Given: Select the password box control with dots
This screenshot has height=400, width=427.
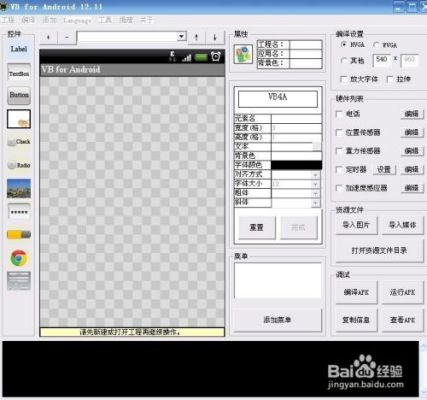Looking at the screenshot, I should click(19, 212).
